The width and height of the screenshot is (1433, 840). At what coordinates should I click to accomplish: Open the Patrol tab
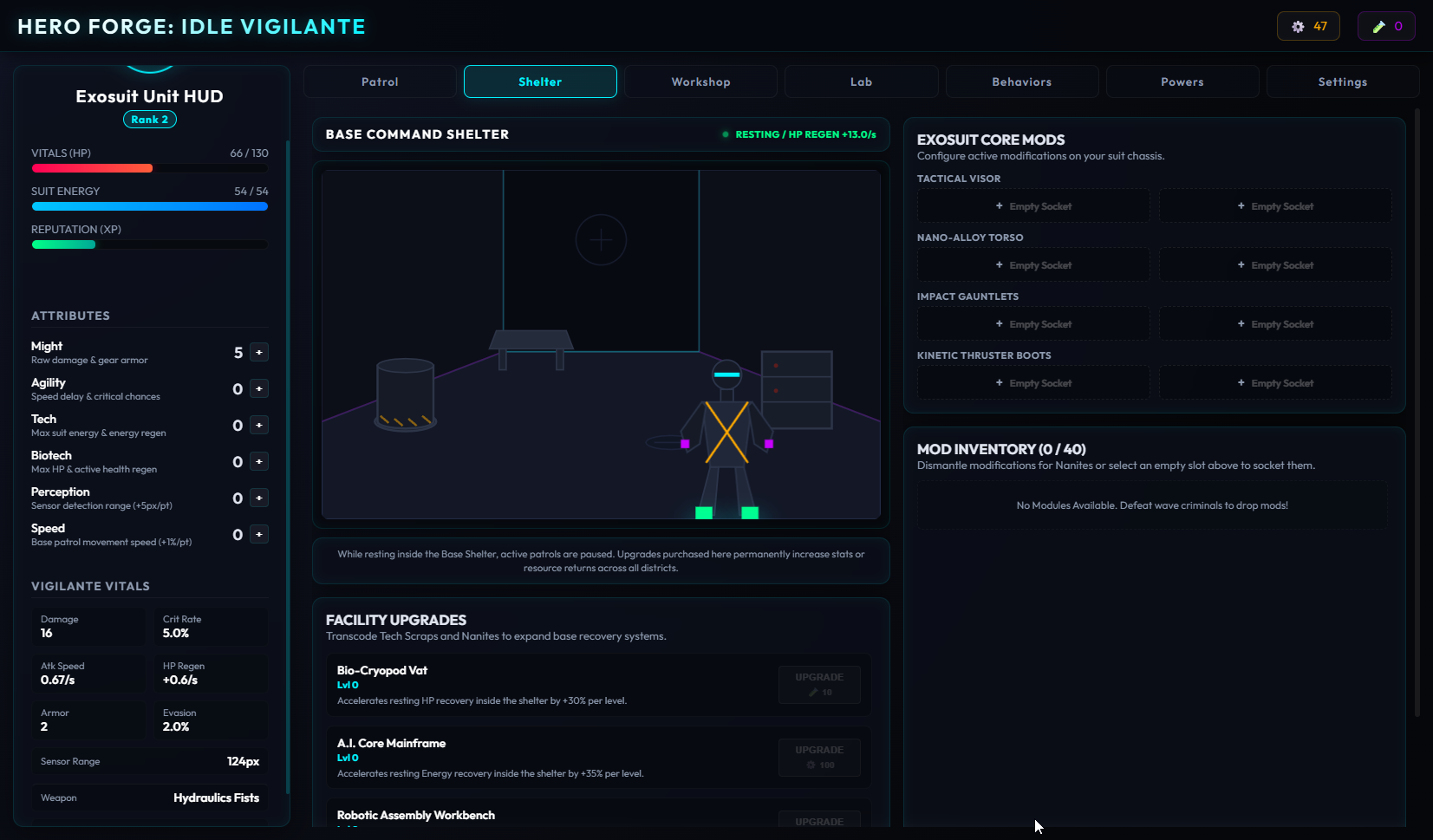tap(380, 81)
